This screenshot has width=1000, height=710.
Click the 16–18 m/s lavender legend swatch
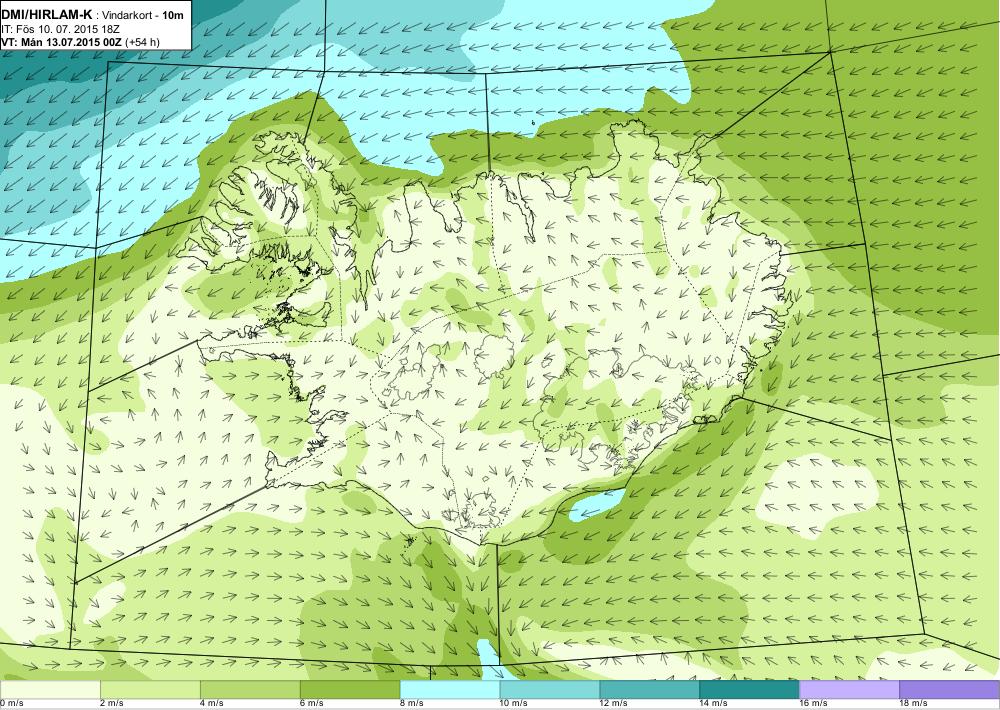click(849, 690)
